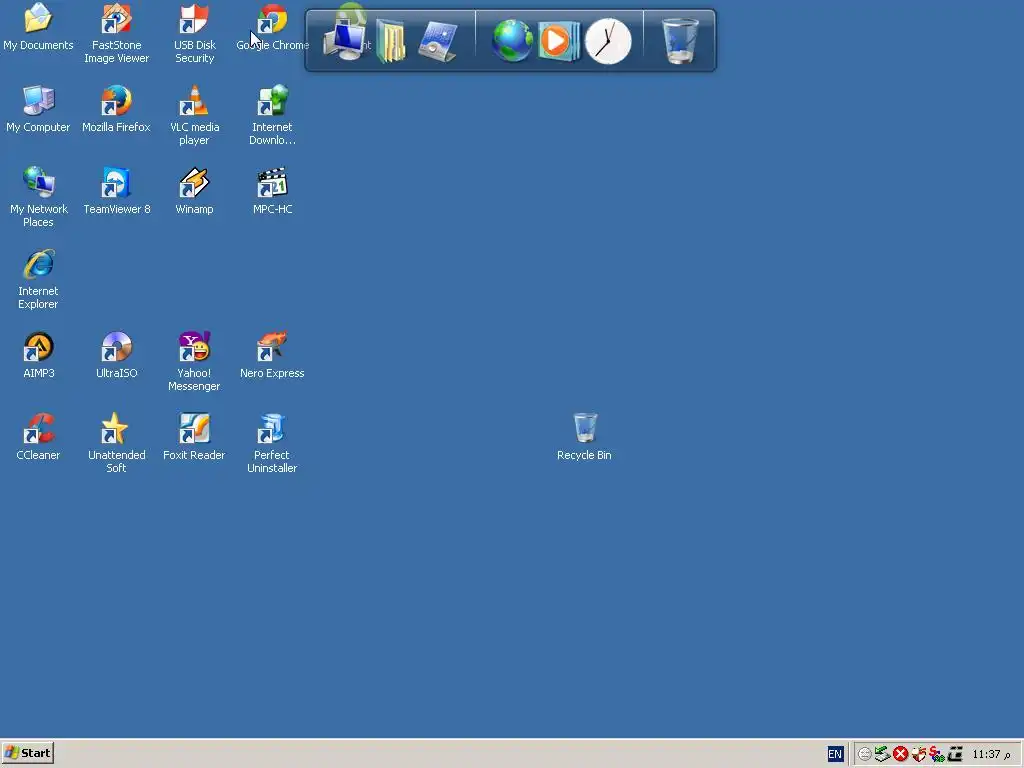Select the UltraISO shortcut icon
The width and height of the screenshot is (1024, 768).
pos(116,355)
